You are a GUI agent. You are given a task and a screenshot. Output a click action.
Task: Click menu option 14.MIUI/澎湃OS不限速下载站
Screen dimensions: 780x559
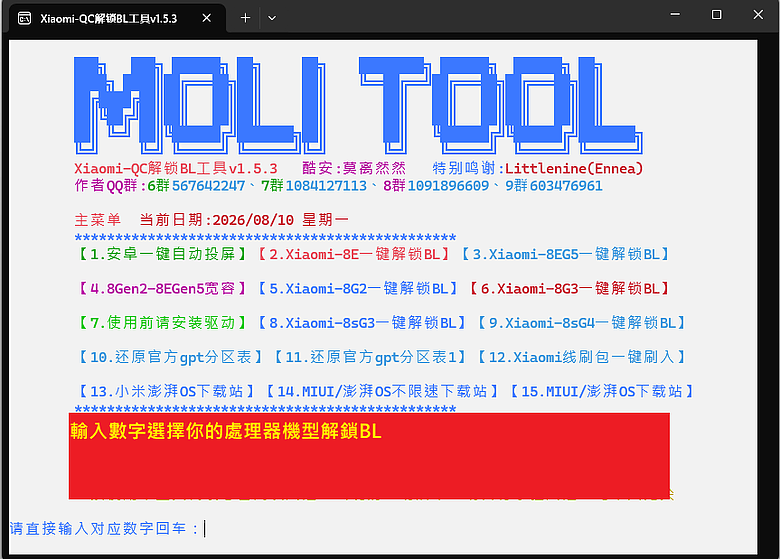point(382,391)
